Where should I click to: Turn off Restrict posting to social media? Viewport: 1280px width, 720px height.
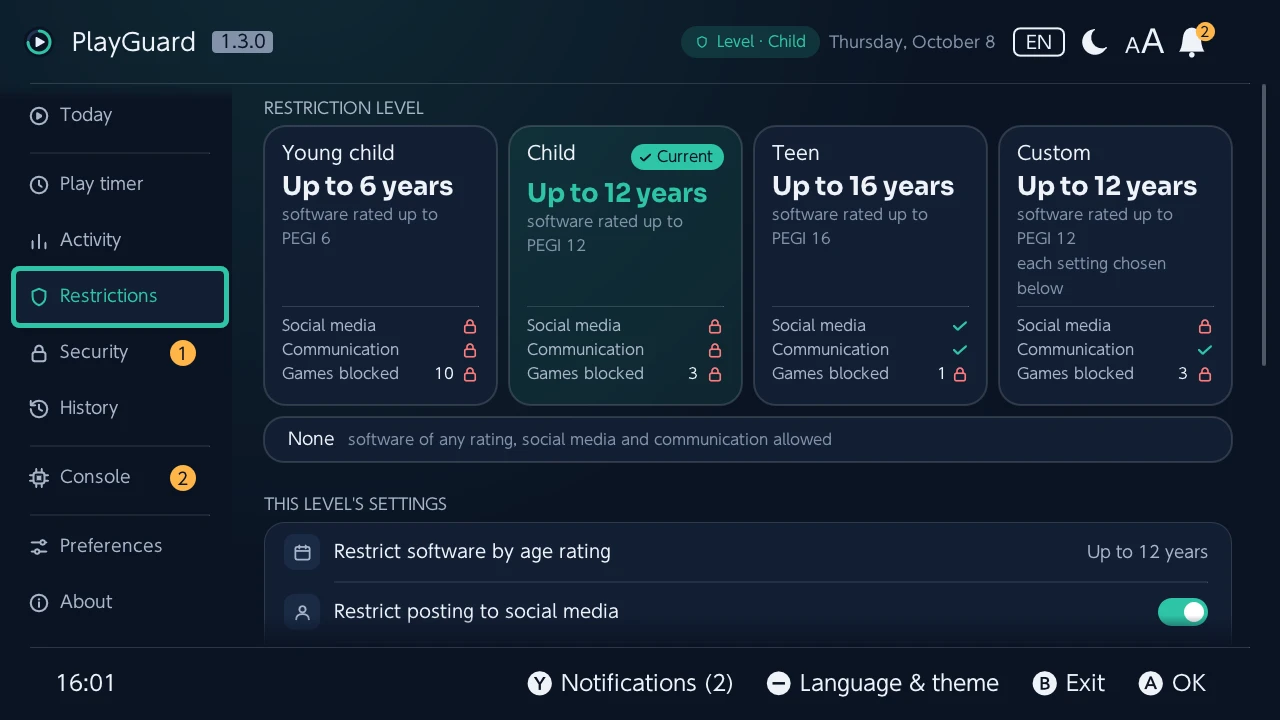tap(1183, 612)
